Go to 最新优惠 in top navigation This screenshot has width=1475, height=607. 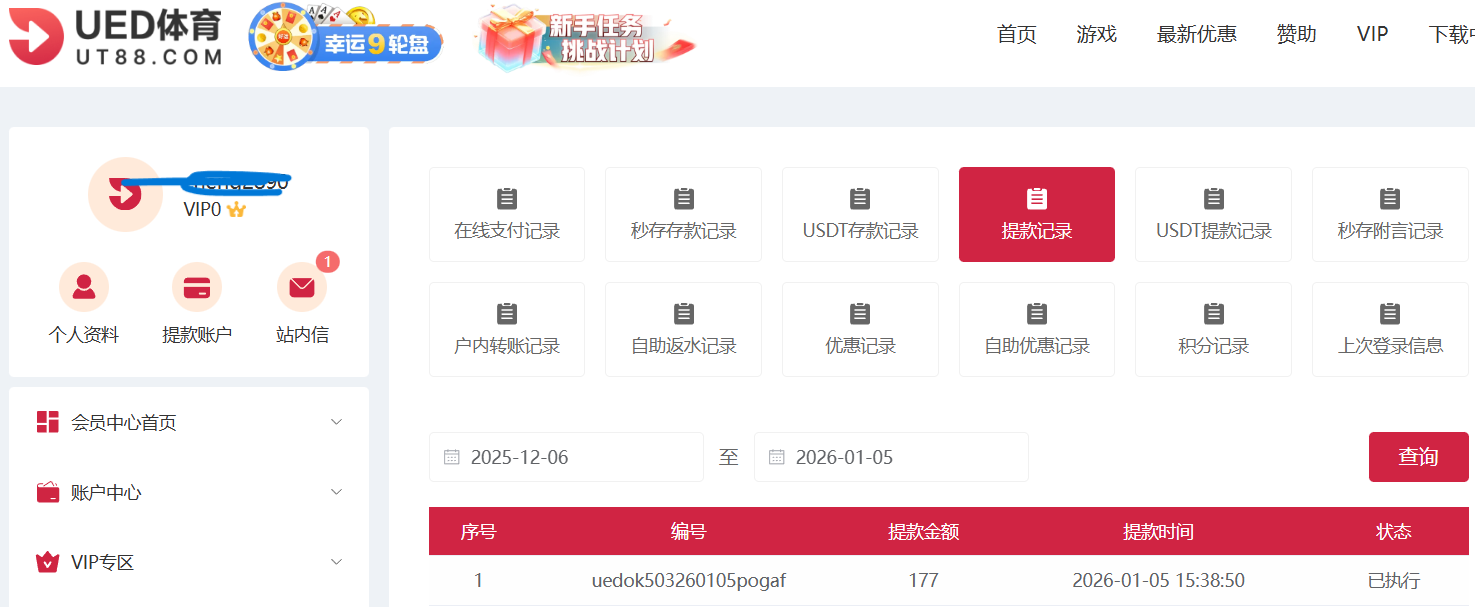(1196, 34)
